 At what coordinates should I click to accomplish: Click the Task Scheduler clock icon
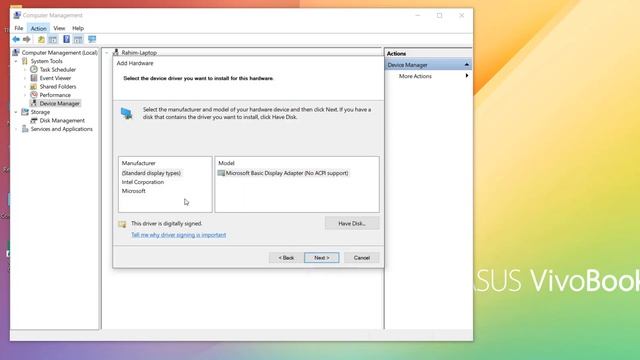point(34,69)
